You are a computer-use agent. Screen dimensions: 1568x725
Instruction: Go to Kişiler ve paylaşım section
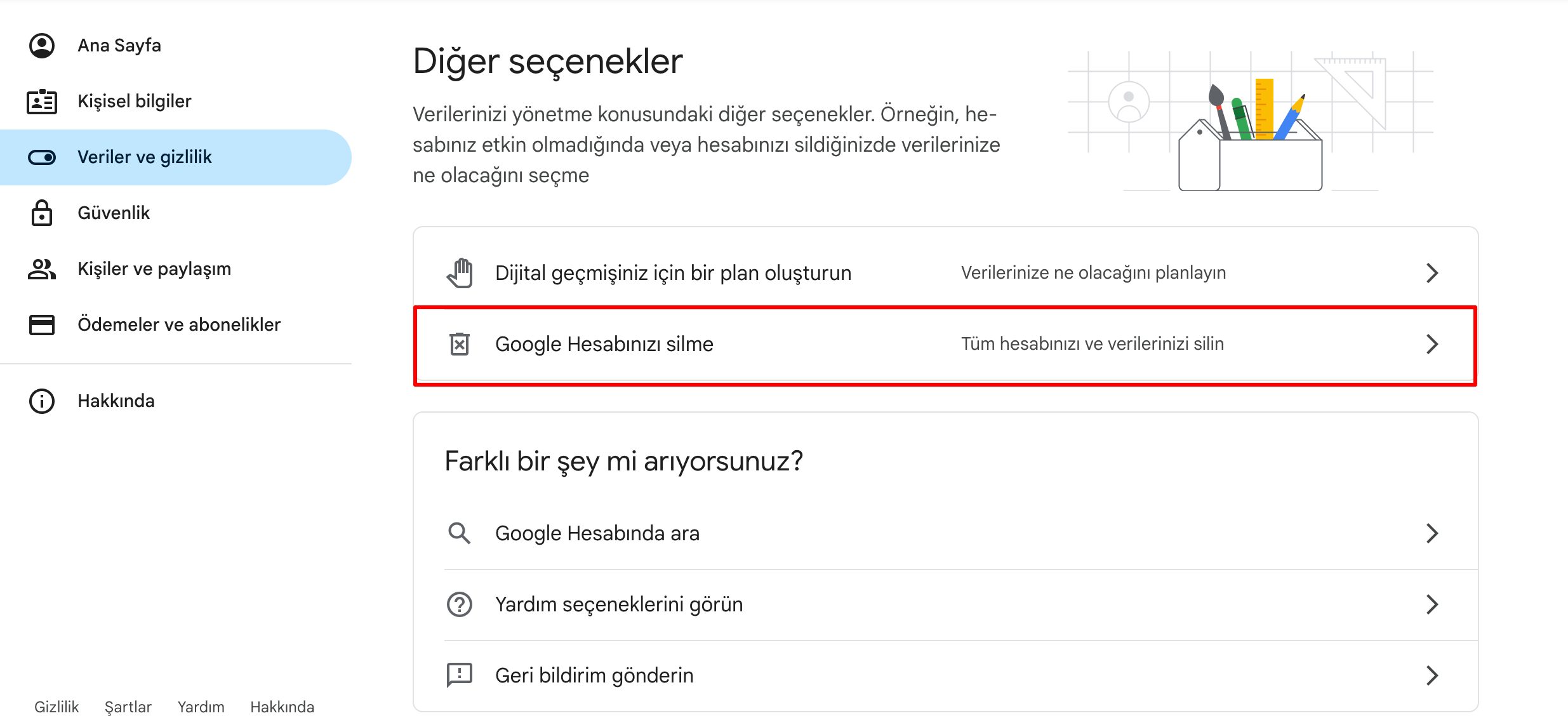pos(154,269)
